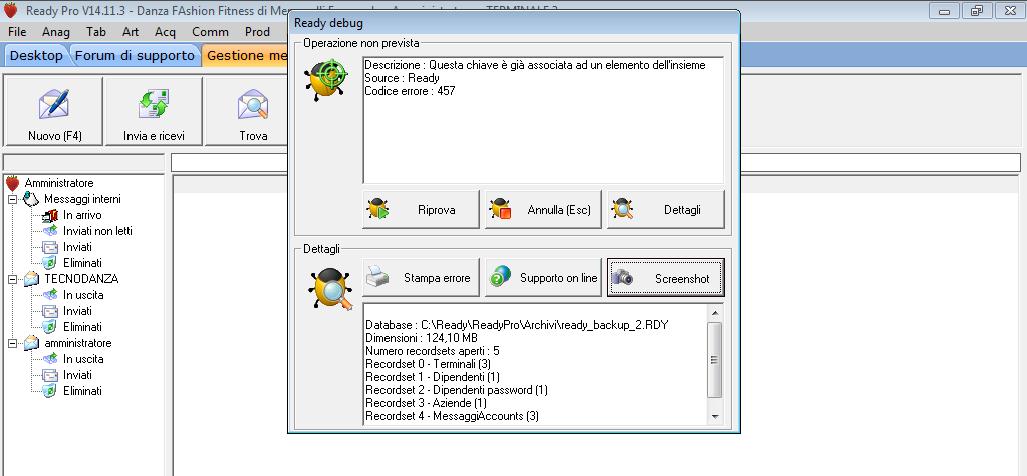Open the Comm menu
The width and height of the screenshot is (1027, 476).
coord(210,31)
